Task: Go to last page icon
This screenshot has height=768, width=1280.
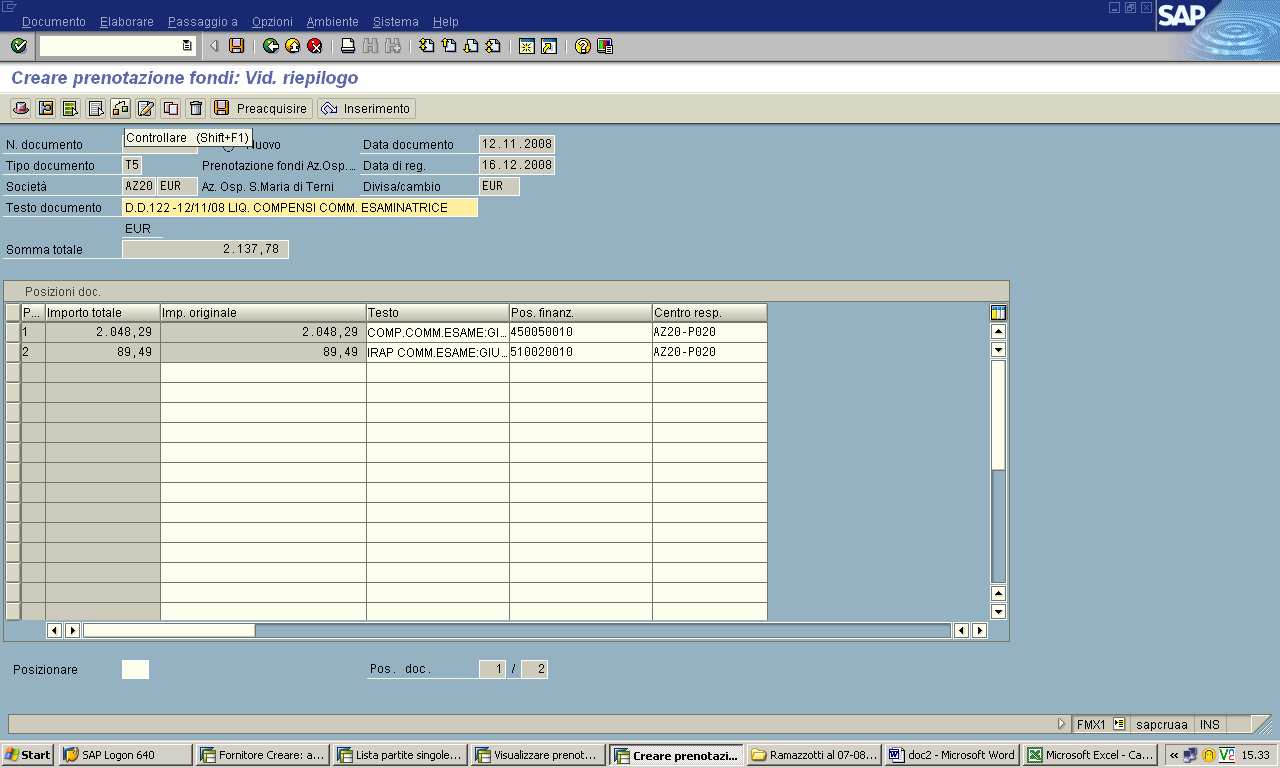Action: [493, 46]
